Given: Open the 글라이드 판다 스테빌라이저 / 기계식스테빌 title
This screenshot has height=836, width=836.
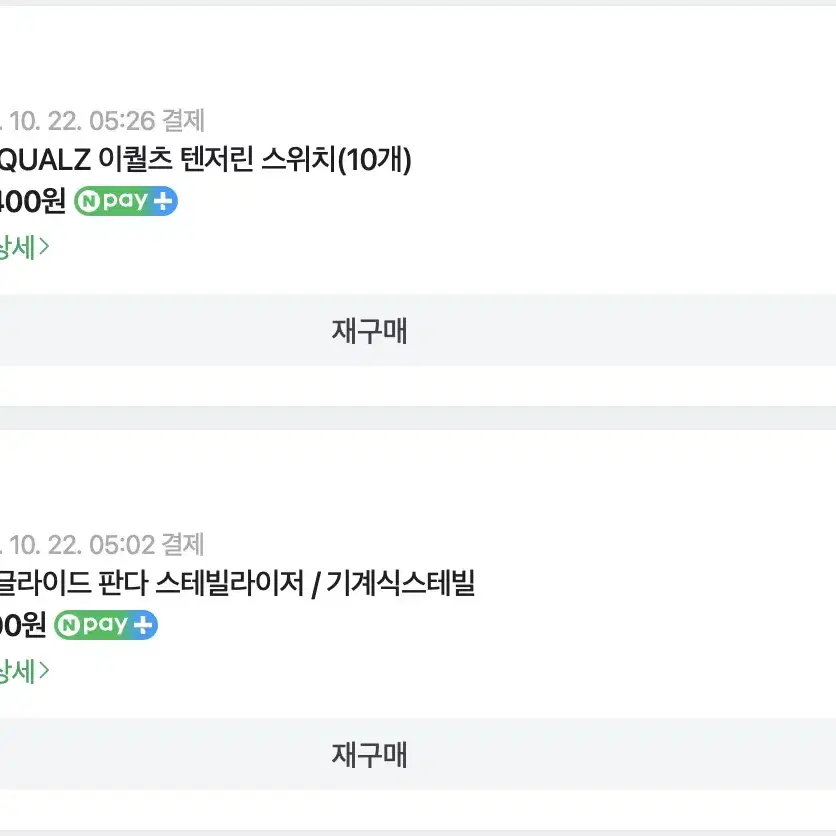Looking at the screenshot, I should pos(237,583).
